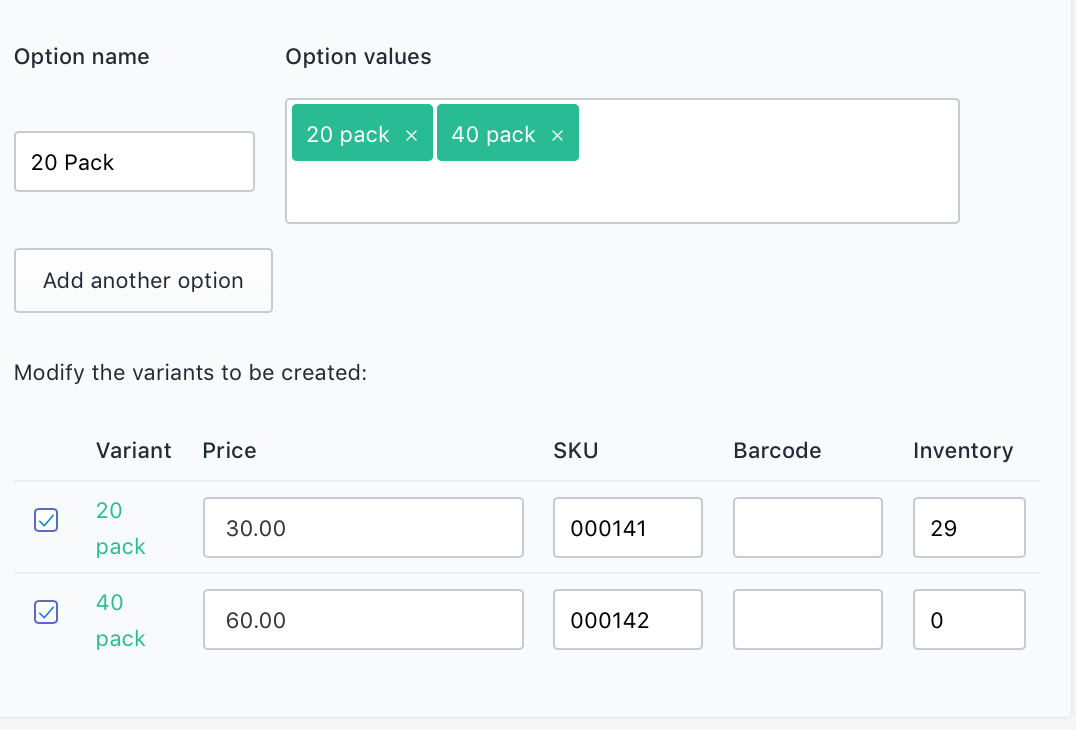This screenshot has width=1076, height=730.
Task: Remove the 40 pack option value tag
Action: click(557, 135)
